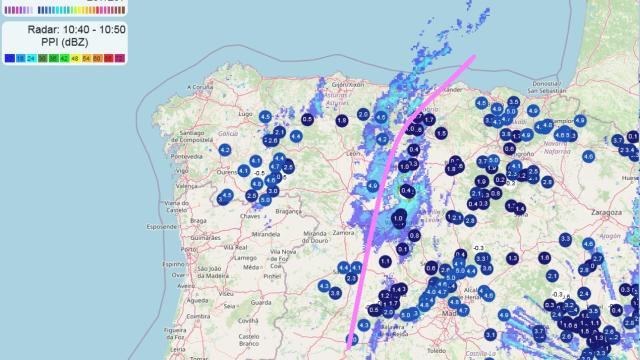Image resolution: width=640 pixels, height=360 pixels.
Task: Click the 4.5 station marker beside Lugo
Action: [265, 117]
